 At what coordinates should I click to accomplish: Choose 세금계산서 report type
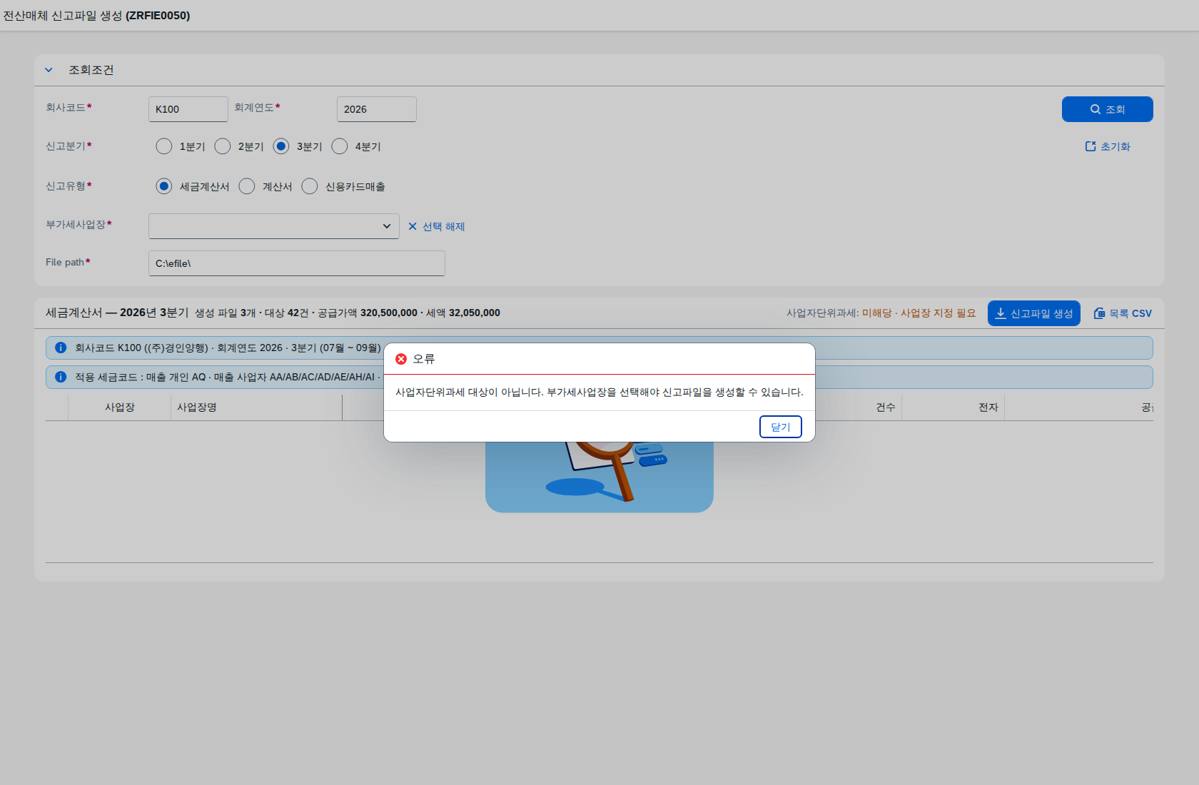coord(164,186)
